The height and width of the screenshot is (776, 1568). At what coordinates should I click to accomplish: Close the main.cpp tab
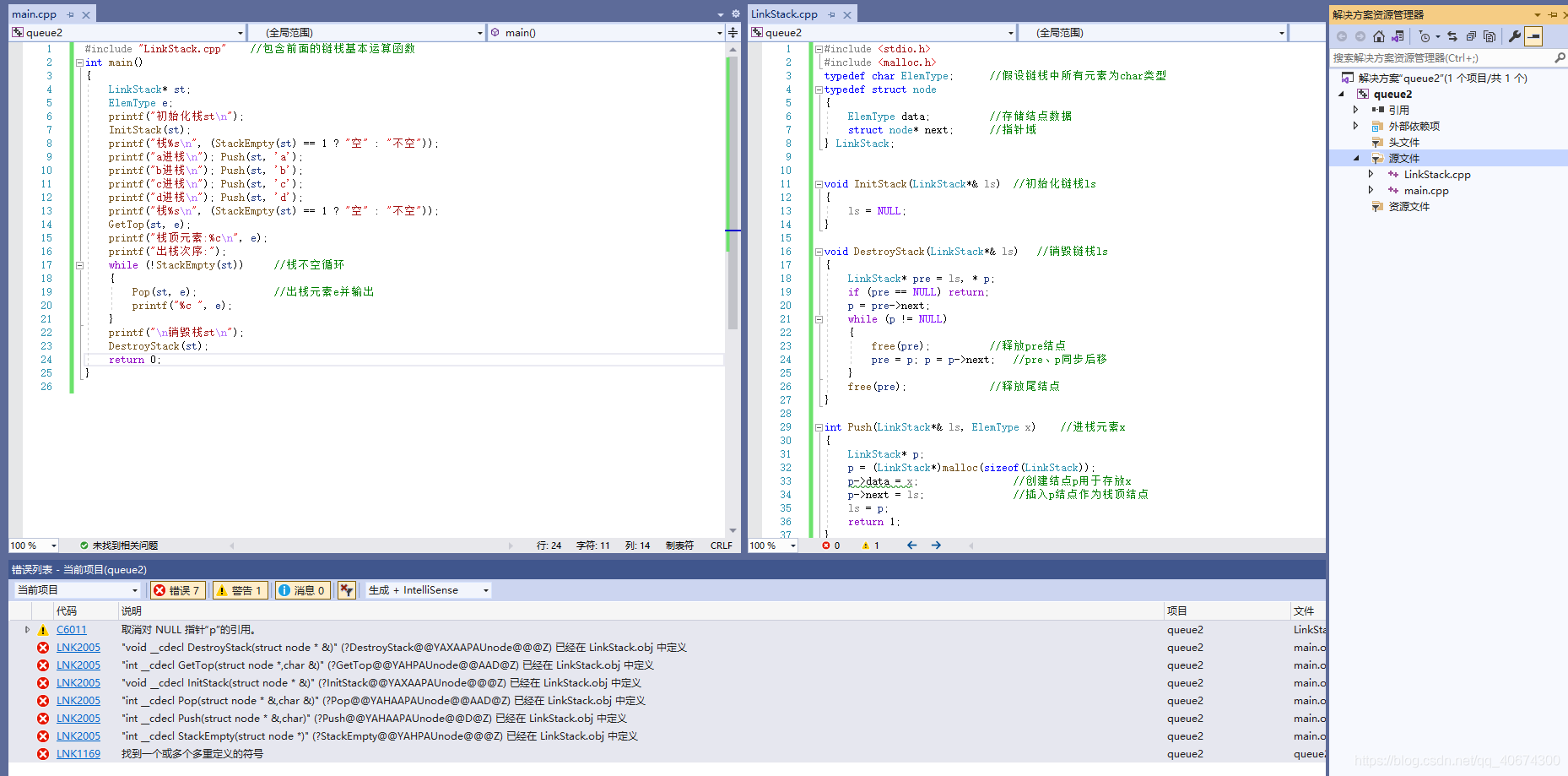point(86,14)
